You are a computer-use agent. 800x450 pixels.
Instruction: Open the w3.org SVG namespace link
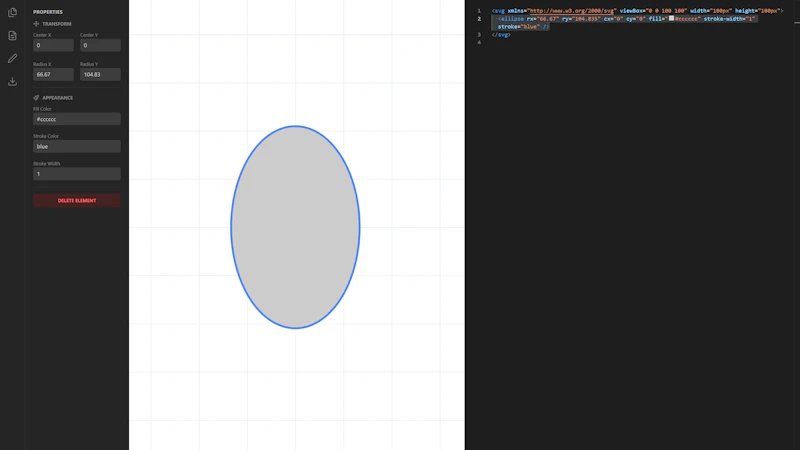[572, 11]
